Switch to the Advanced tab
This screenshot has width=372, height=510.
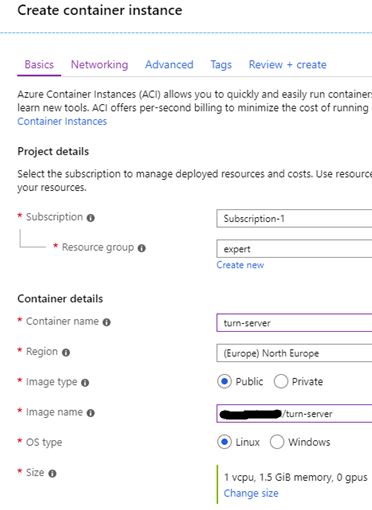point(169,64)
